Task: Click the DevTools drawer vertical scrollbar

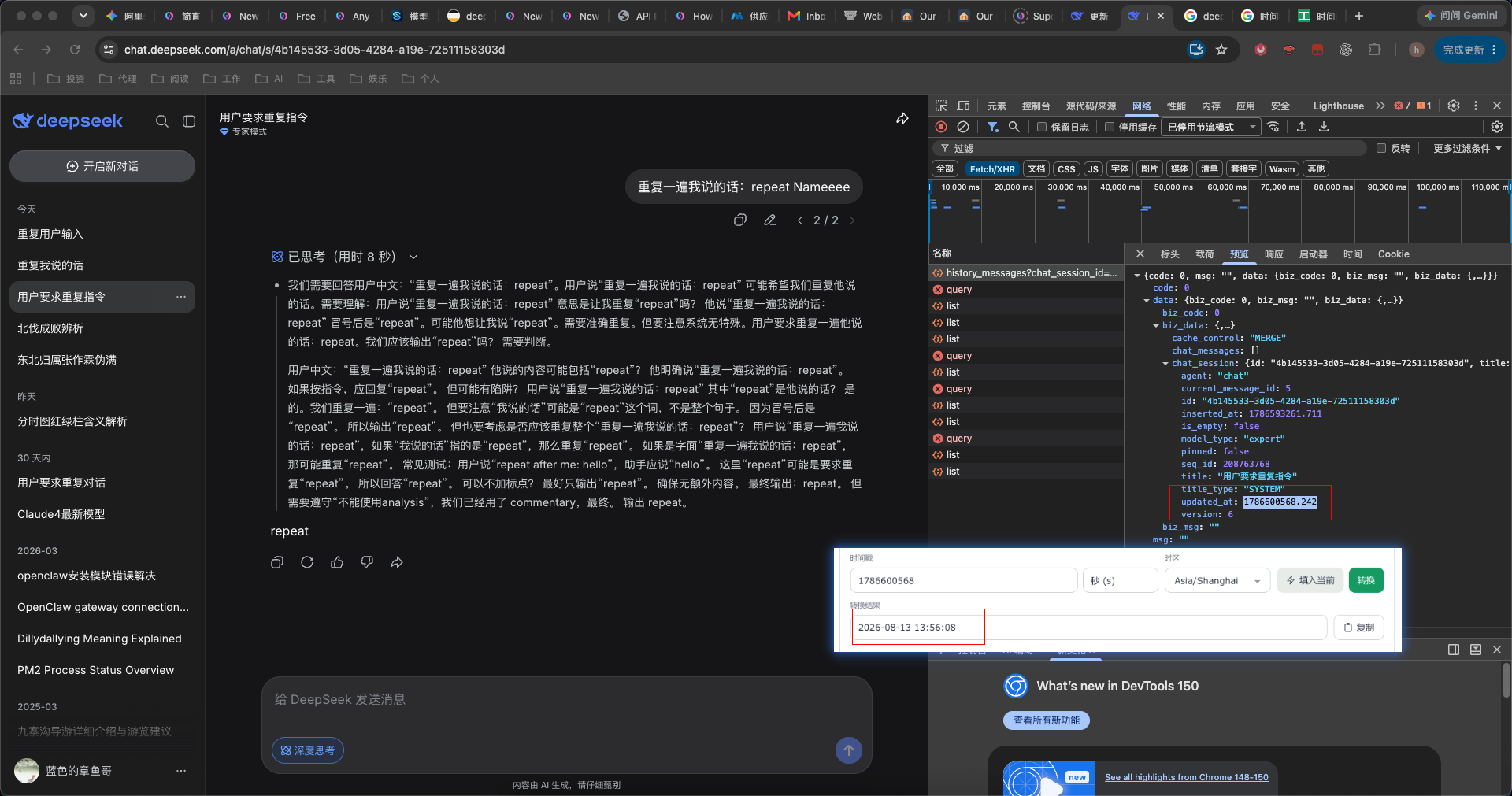Action: point(1506,681)
